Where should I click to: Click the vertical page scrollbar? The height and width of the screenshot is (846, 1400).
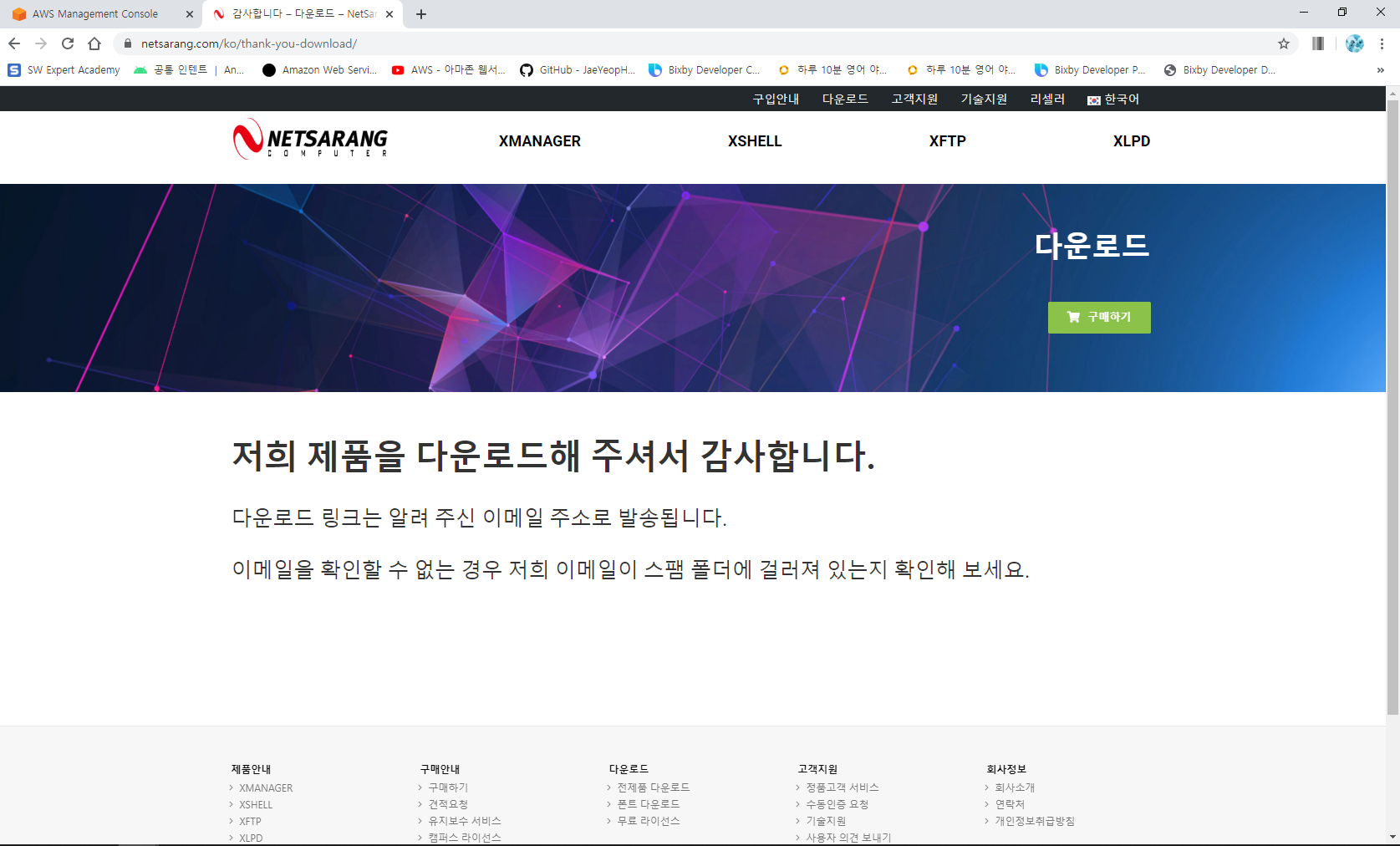(x=1392, y=407)
